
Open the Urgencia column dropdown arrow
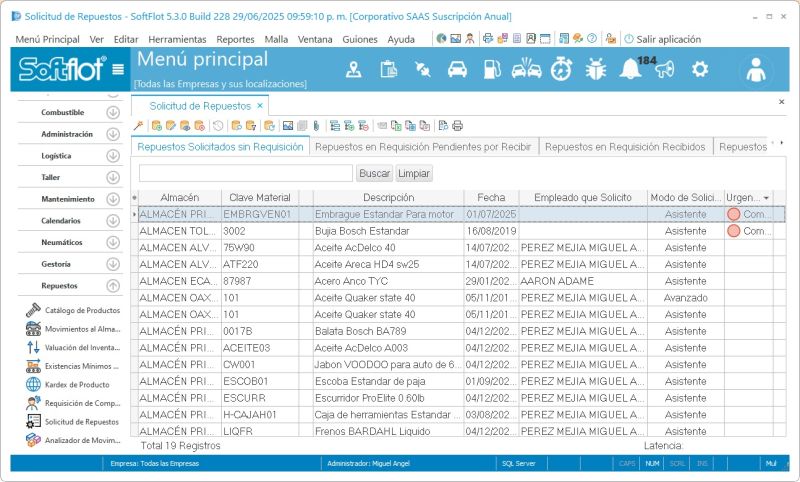[766, 198]
